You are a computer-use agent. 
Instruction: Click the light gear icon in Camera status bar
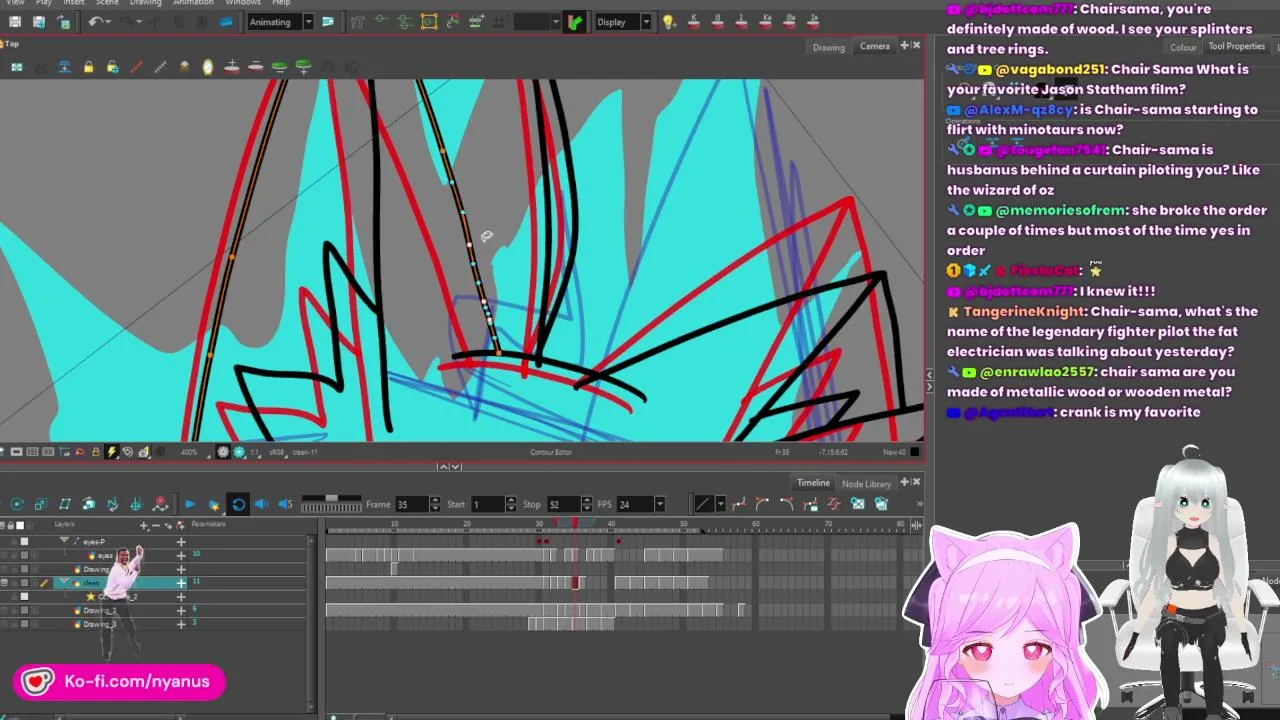(x=223, y=452)
